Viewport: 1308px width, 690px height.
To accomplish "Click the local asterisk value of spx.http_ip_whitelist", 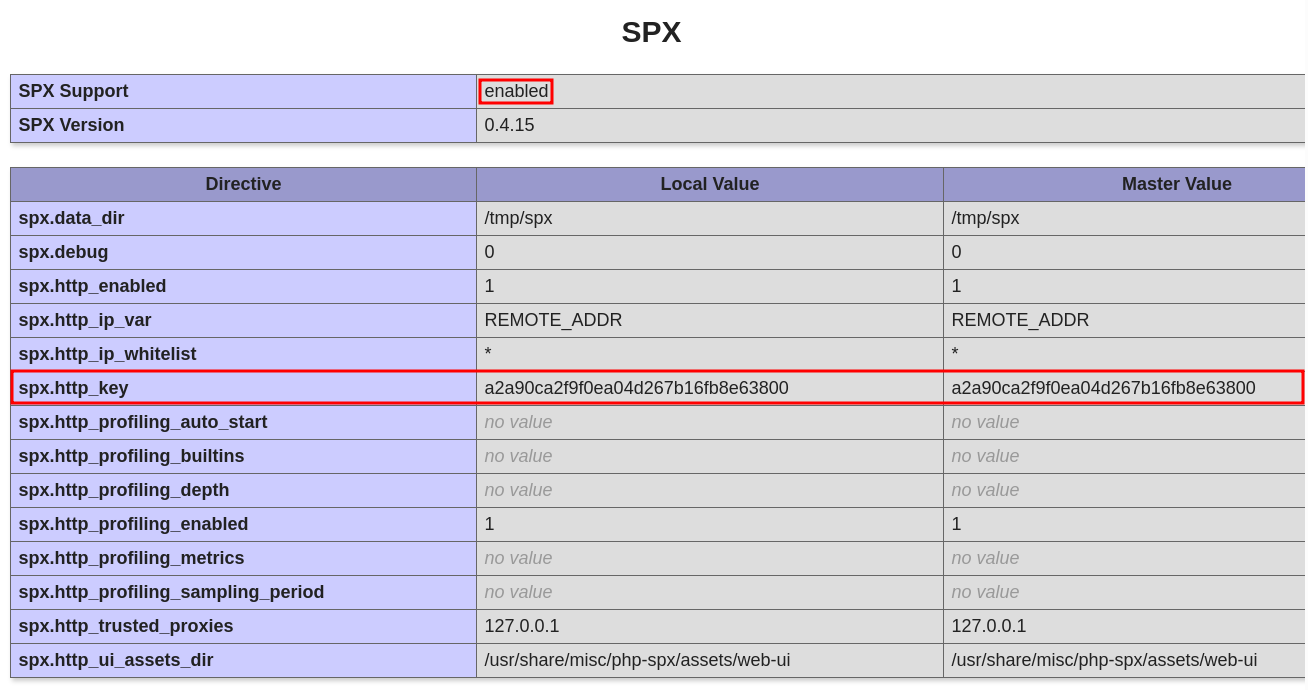I will point(488,353).
